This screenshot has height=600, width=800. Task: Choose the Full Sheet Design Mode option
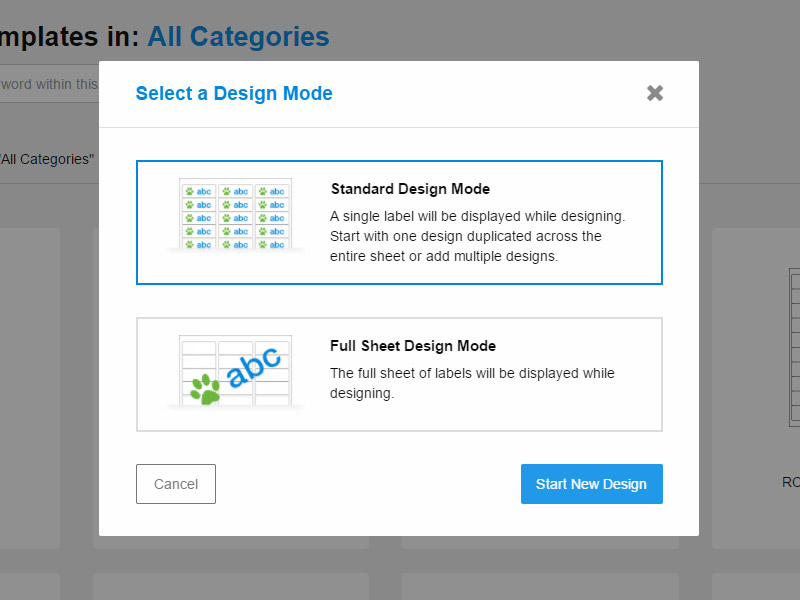coord(399,374)
